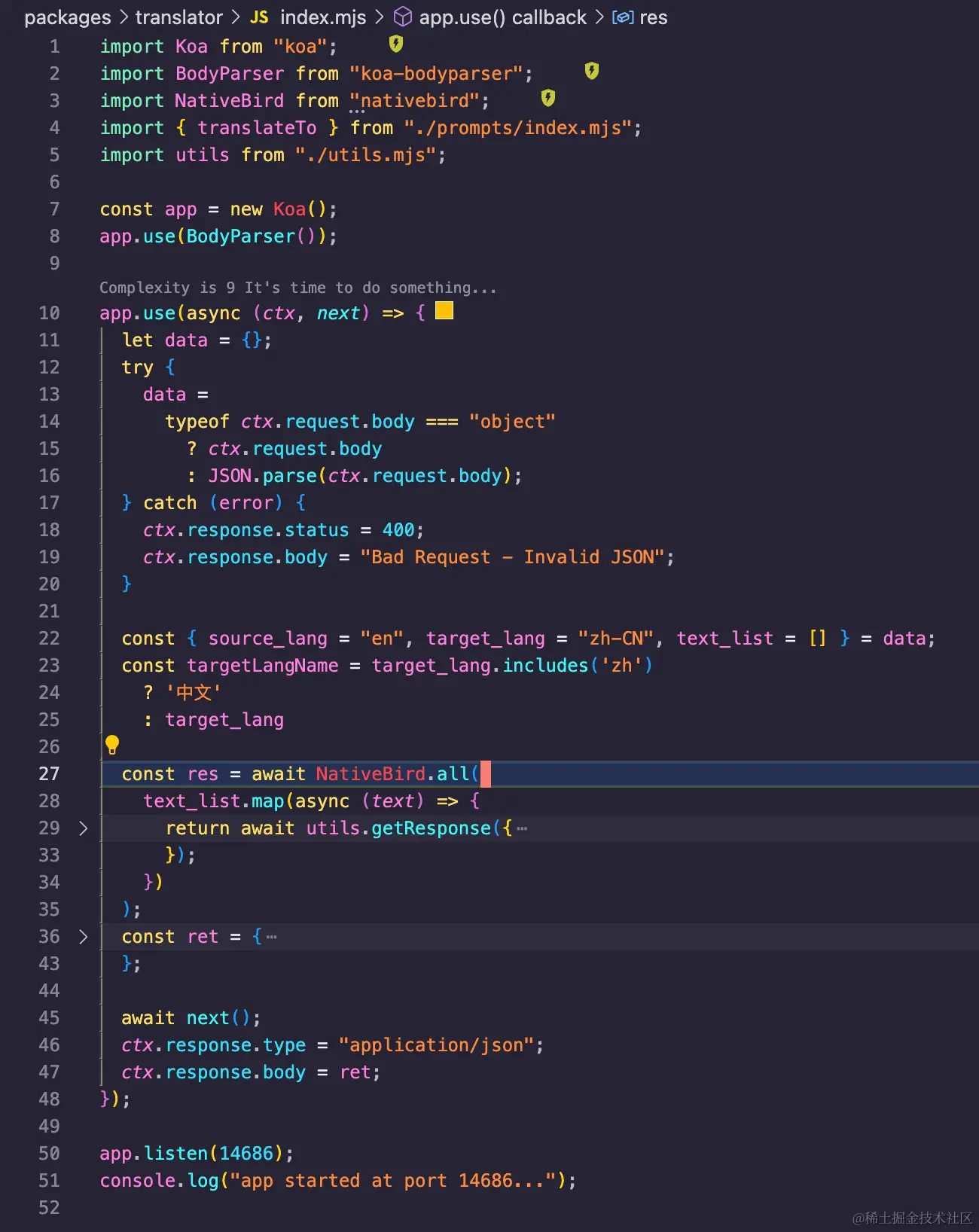Image resolution: width=979 pixels, height=1232 pixels.
Task: Click the "nativebird" module string
Action: tap(415, 101)
